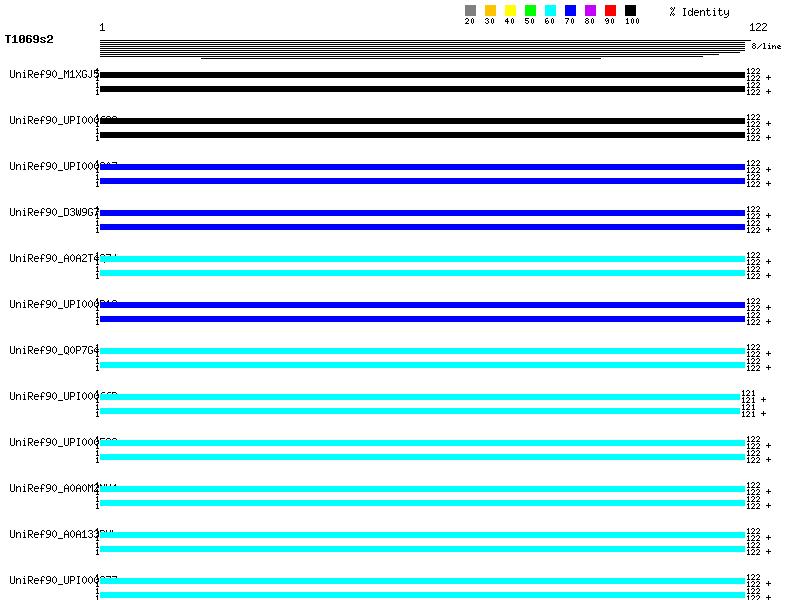Click the gray 20% identity legend swatch

click(470, 11)
